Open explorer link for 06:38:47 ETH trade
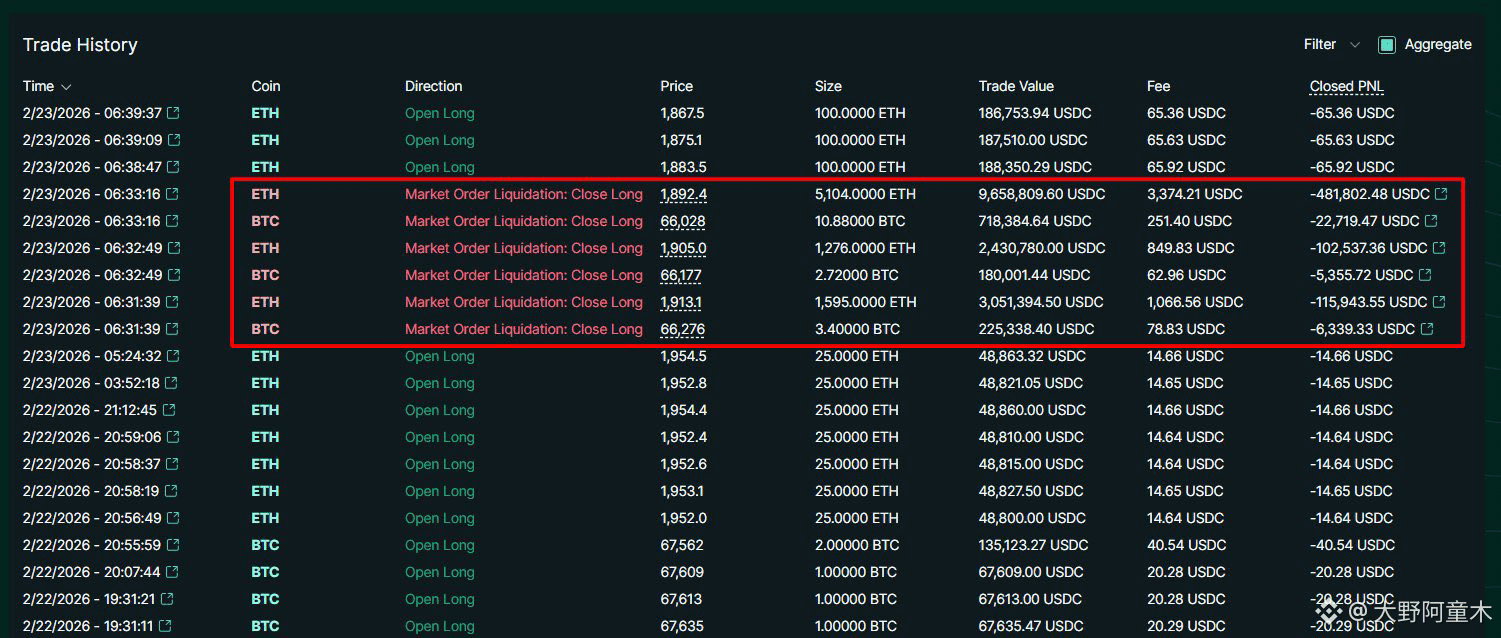The width and height of the screenshot is (1501, 638). tap(174, 167)
